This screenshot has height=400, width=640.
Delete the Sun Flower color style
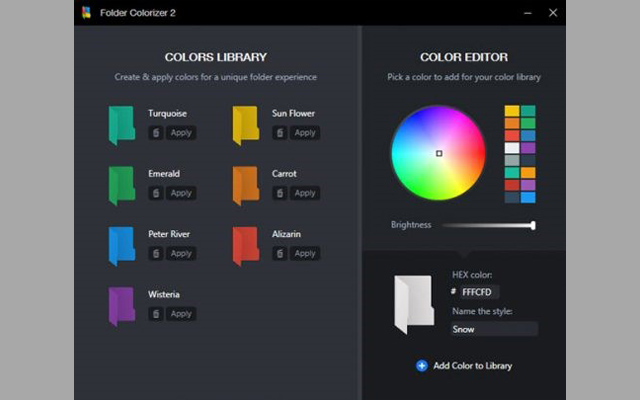[x=280, y=133]
